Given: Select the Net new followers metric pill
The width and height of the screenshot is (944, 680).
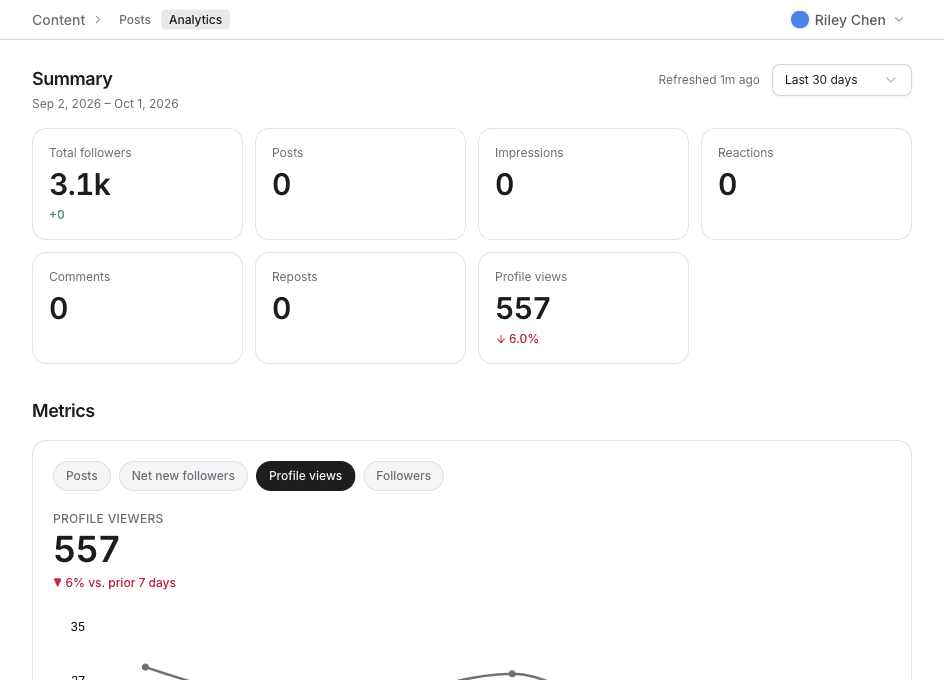Looking at the screenshot, I should click(183, 476).
